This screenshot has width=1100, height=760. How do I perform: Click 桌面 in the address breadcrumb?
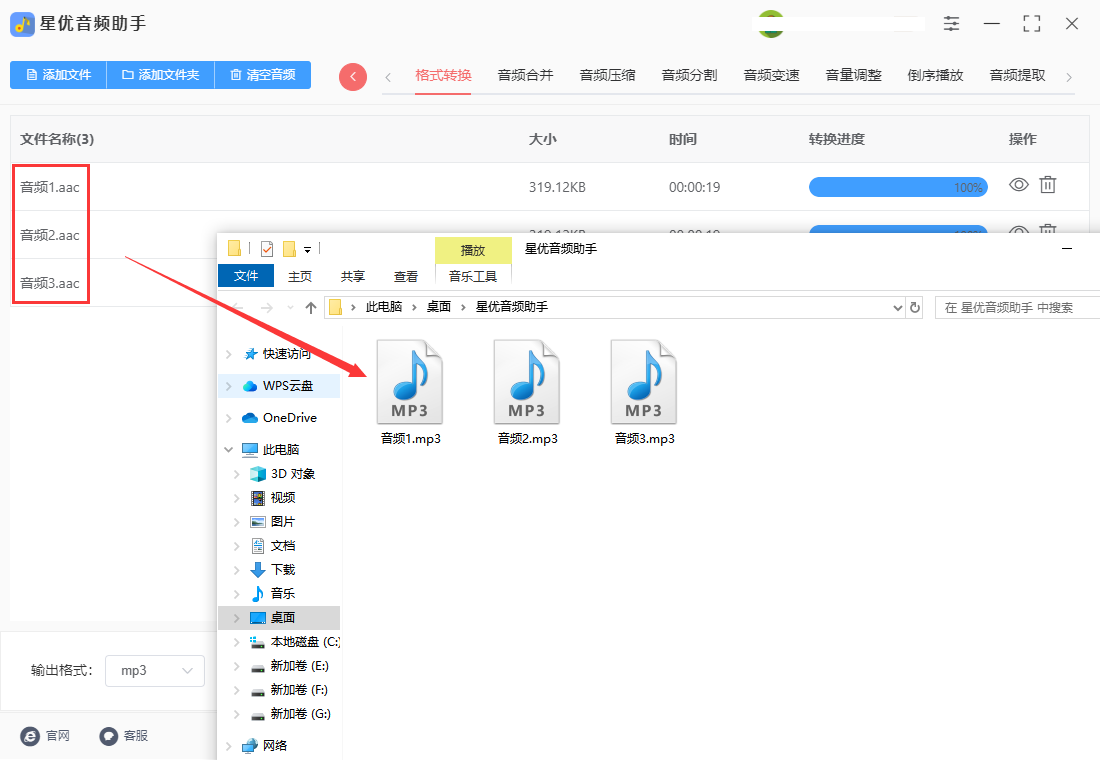point(439,307)
